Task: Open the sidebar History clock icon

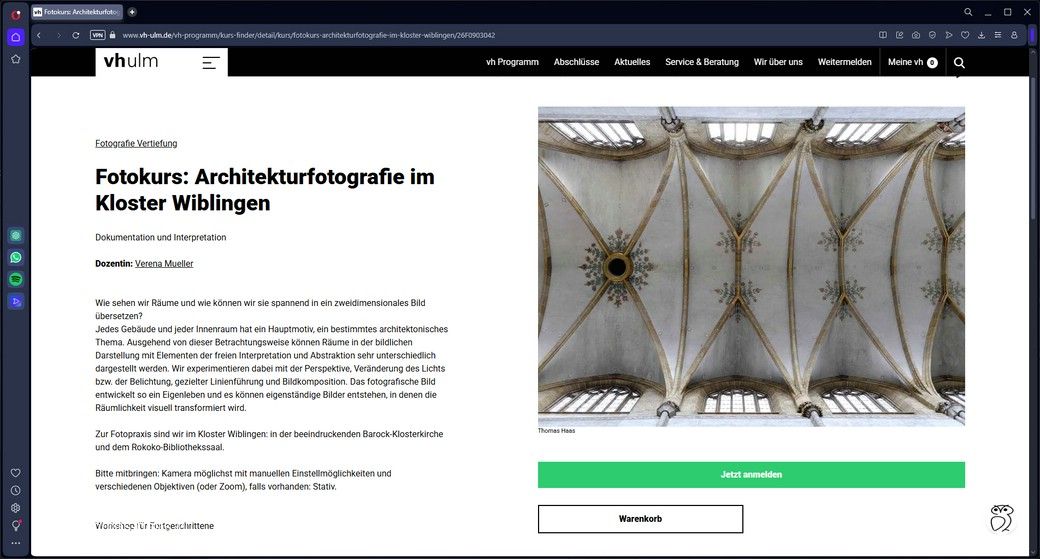Action: pyautogui.click(x=16, y=491)
